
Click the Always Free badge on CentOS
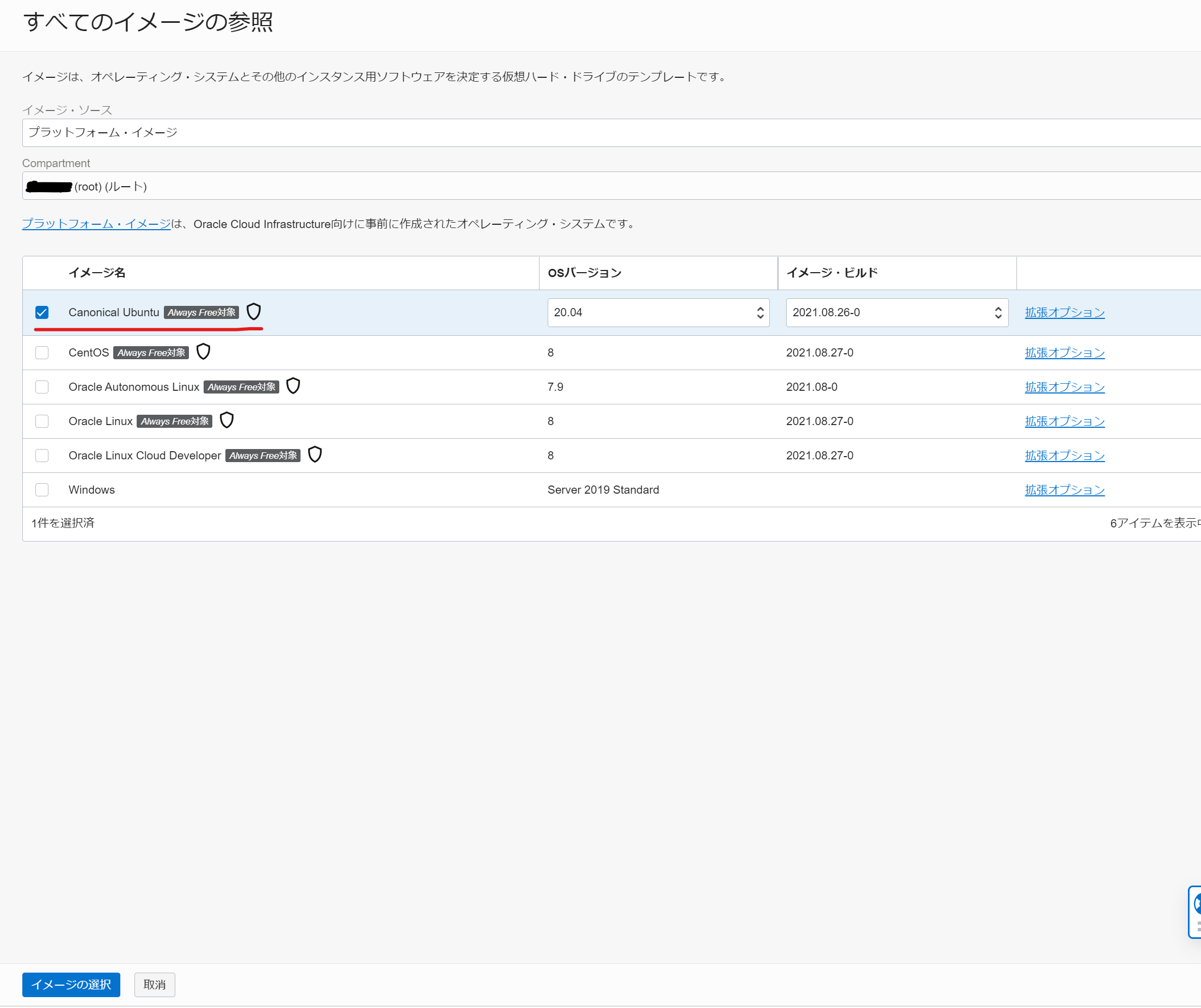tap(151, 353)
